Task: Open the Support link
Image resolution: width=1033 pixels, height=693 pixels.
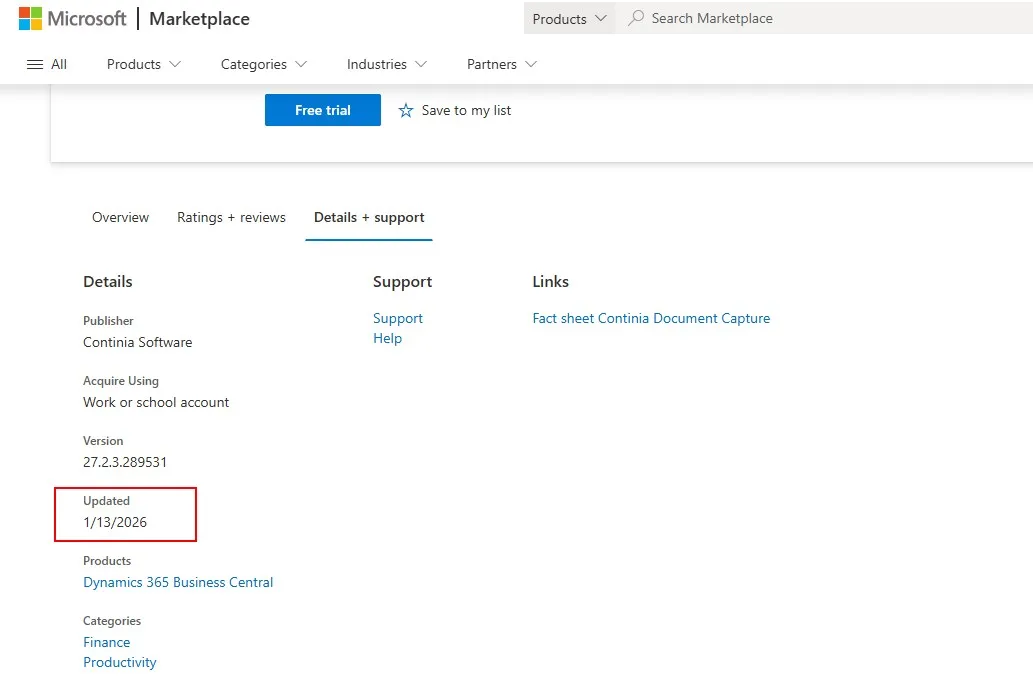Action: (x=398, y=318)
